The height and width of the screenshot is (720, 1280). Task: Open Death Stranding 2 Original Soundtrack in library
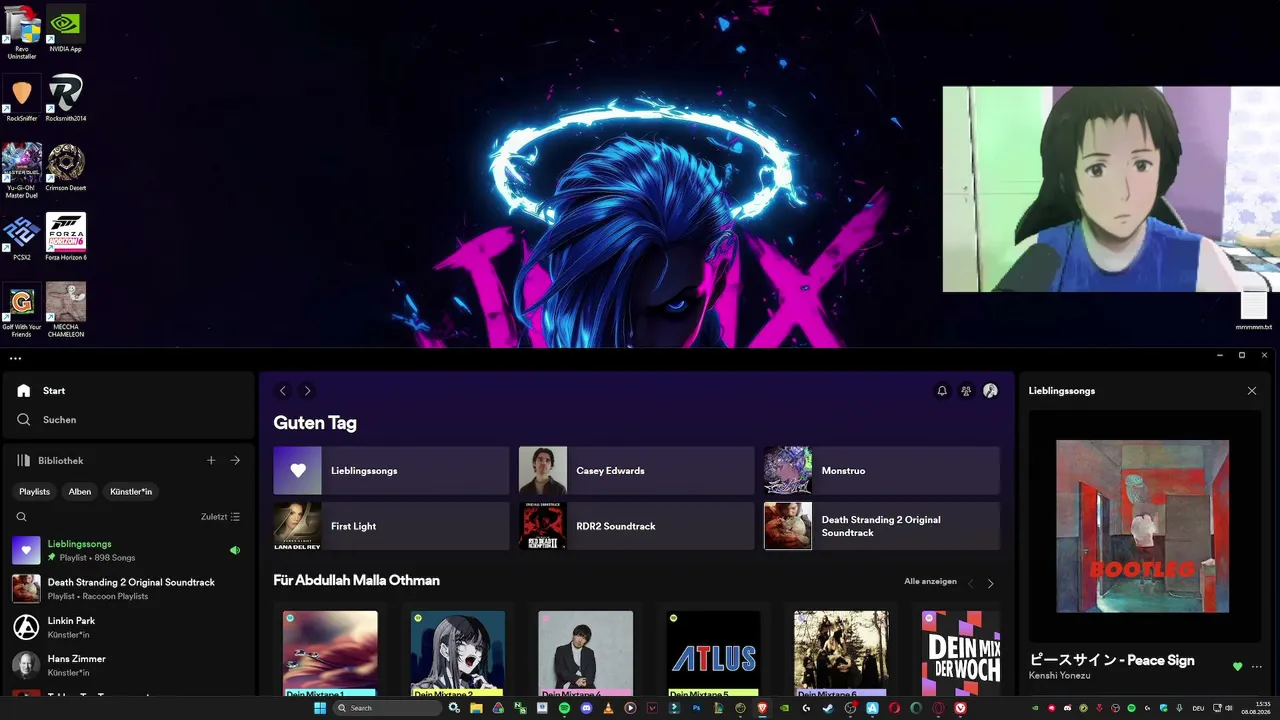[128, 589]
